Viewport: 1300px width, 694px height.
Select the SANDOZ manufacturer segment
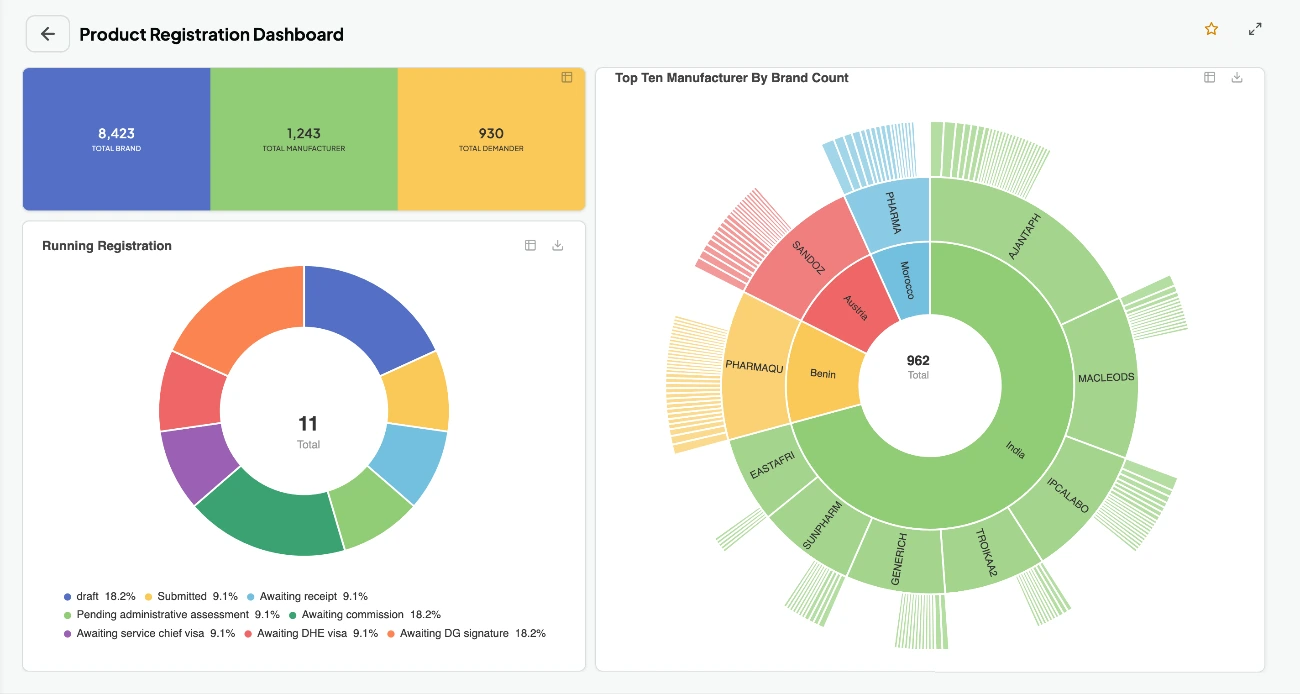coord(808,260)
